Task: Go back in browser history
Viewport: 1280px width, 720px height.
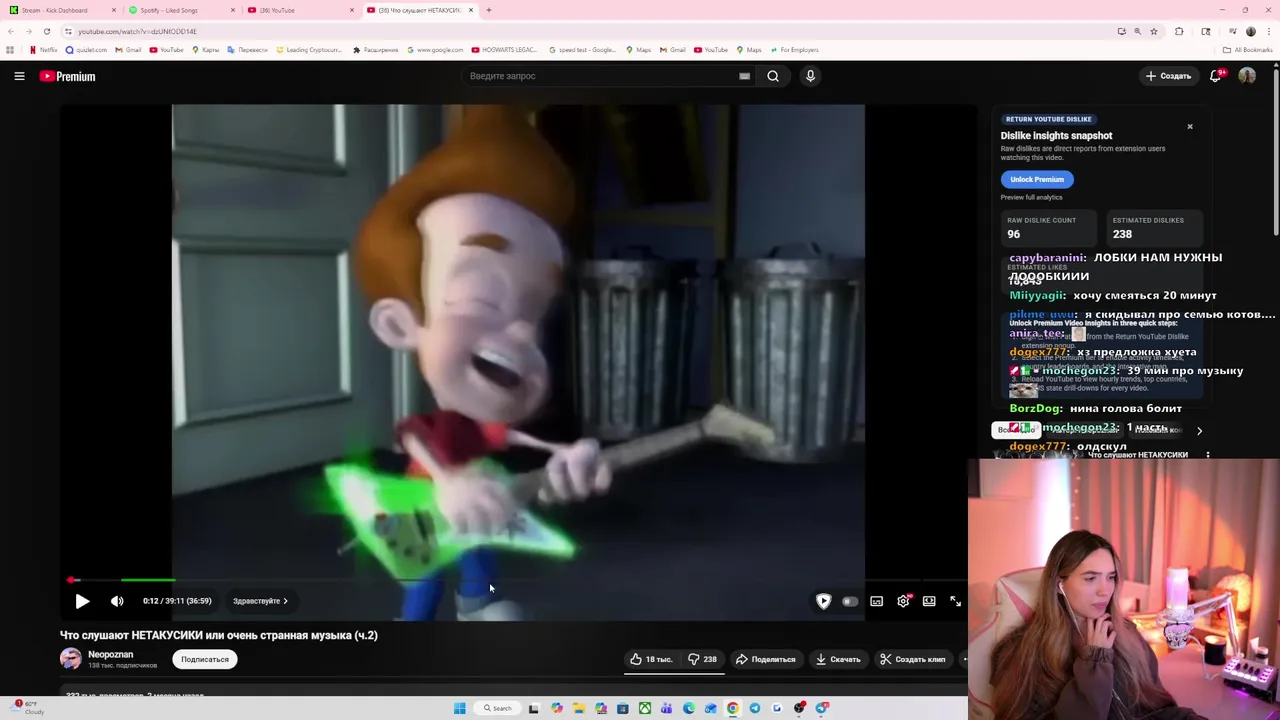Action: click(x=11, y=31)
